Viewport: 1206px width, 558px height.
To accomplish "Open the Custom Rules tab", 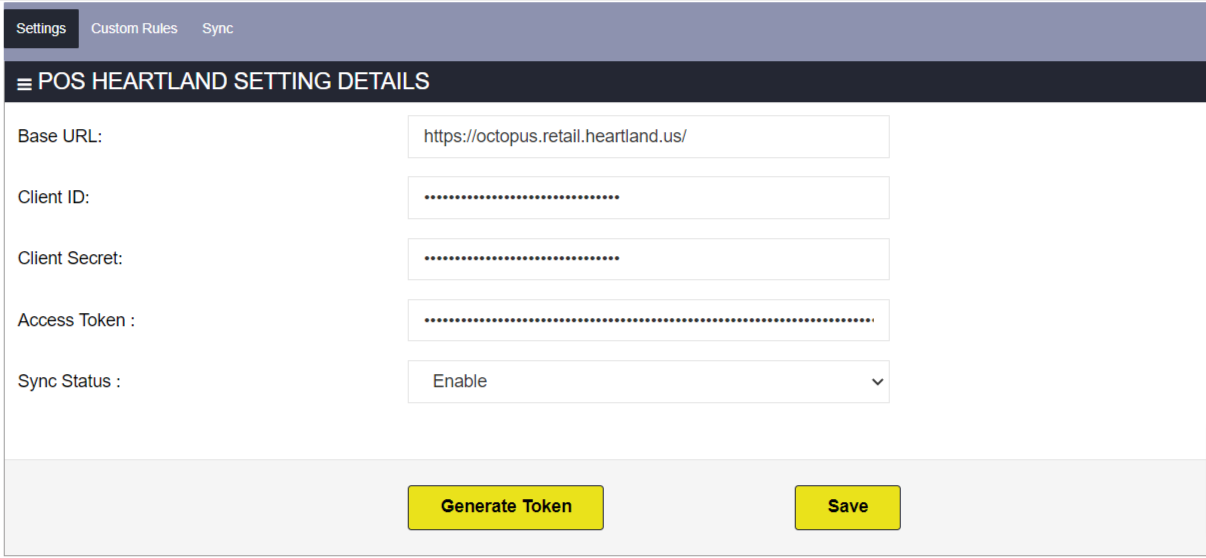I will pos(134,29).
